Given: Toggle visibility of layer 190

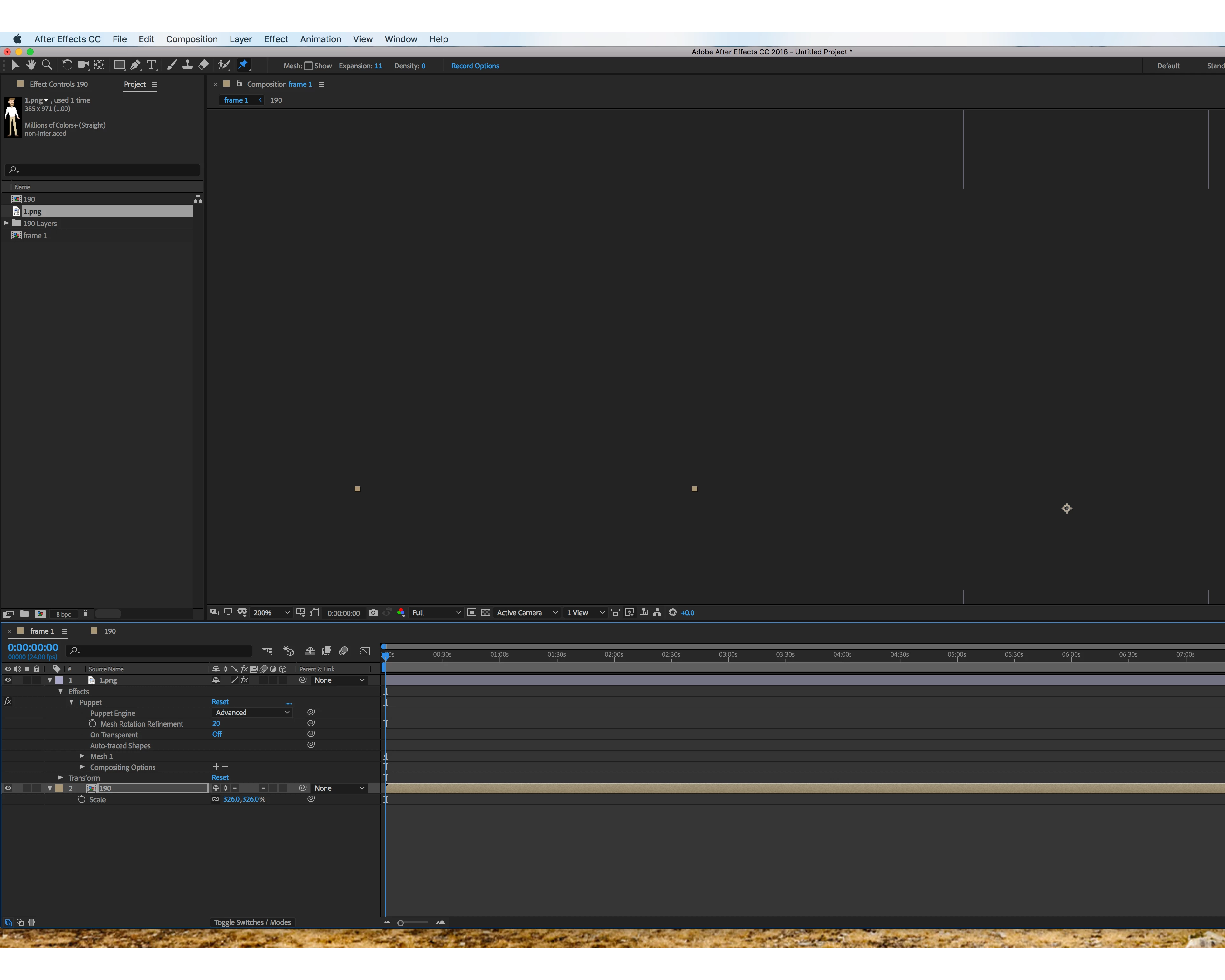Looking at the screenshot, I should [x=8, y=788].
